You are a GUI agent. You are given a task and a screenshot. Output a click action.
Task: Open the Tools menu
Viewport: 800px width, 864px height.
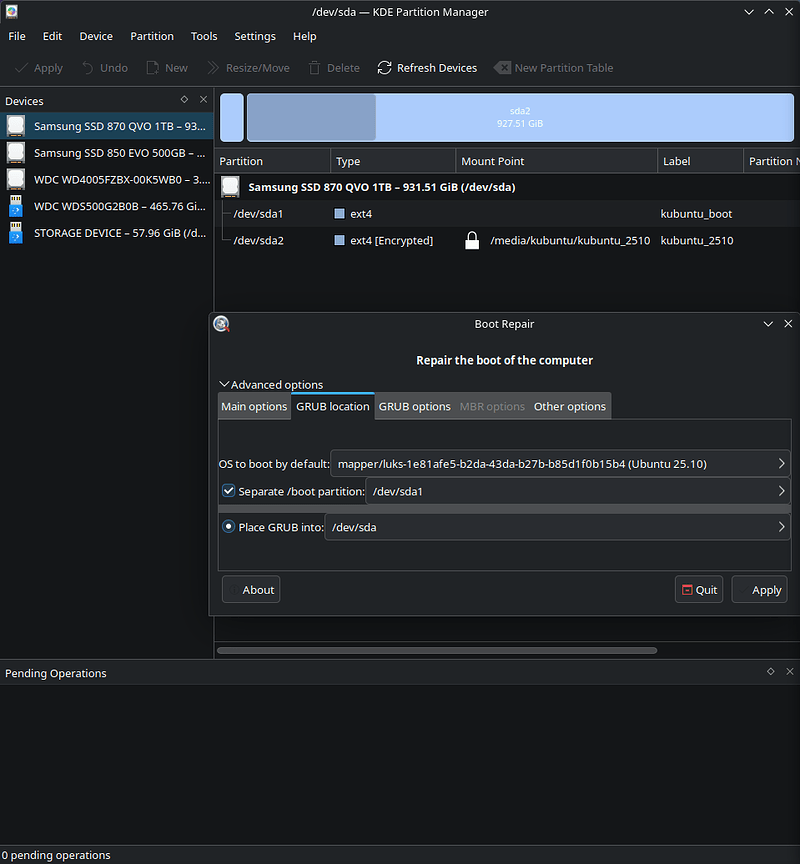click(x=204, y=36)
